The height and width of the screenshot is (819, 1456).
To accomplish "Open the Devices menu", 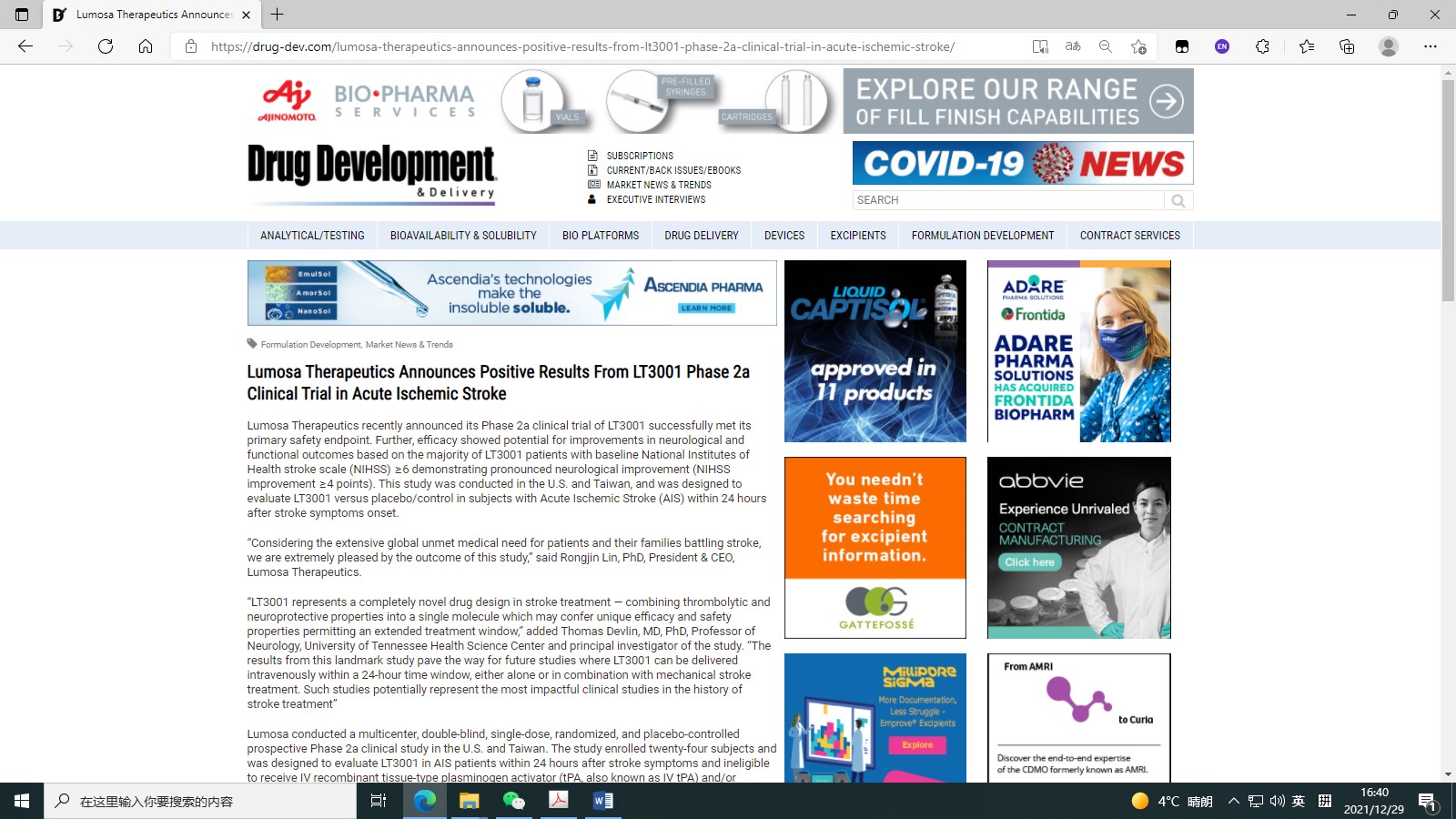I will coord(784,236).
